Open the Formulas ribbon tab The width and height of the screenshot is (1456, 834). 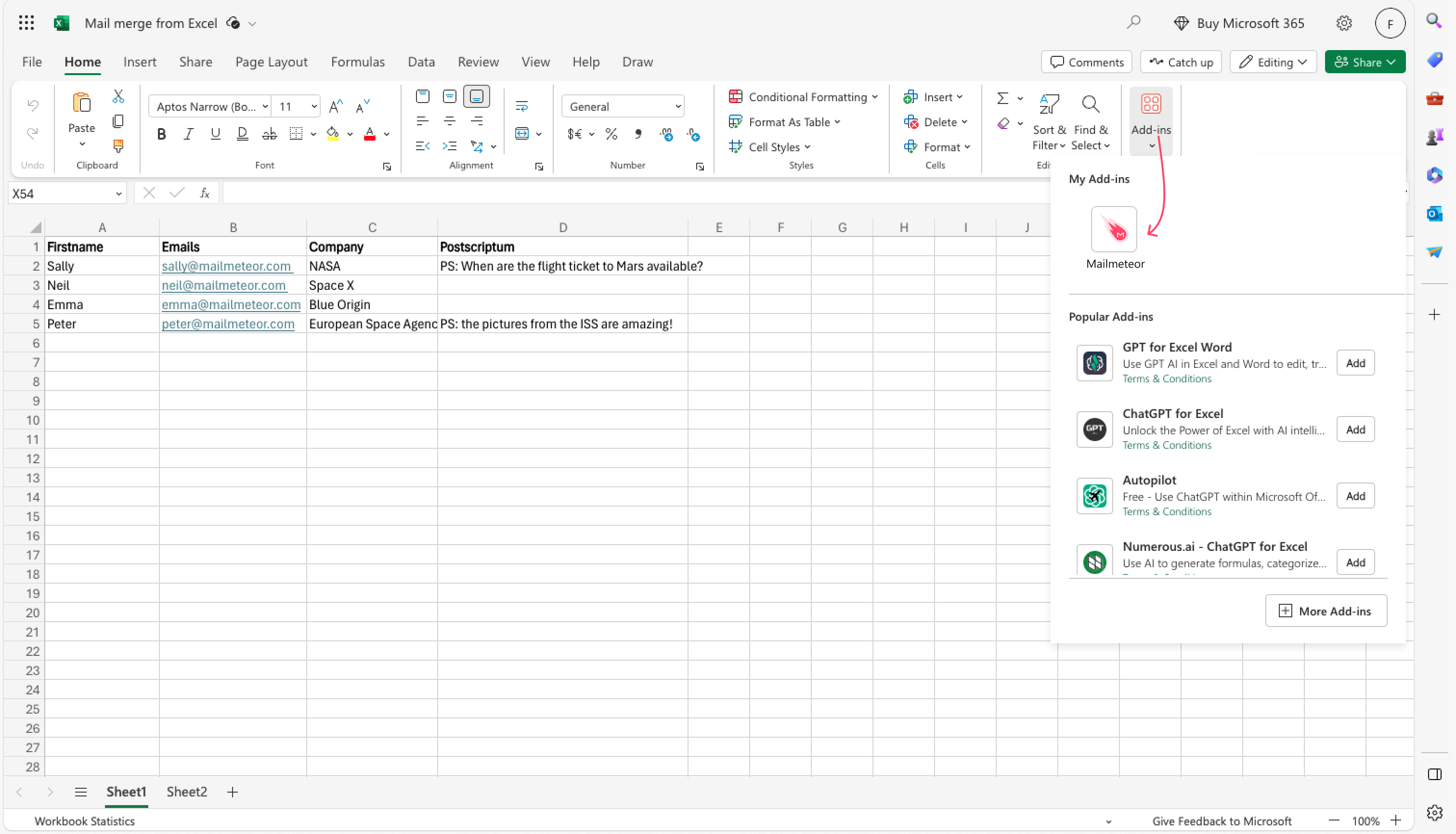[x=357, y=61]
